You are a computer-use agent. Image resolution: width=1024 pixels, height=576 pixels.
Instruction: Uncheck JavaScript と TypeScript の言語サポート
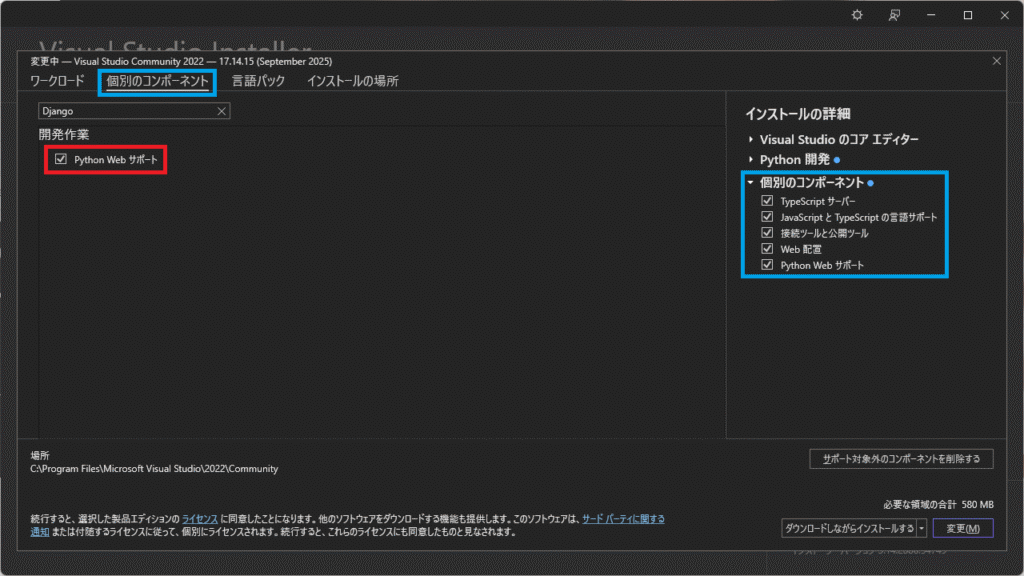(767, 217)
